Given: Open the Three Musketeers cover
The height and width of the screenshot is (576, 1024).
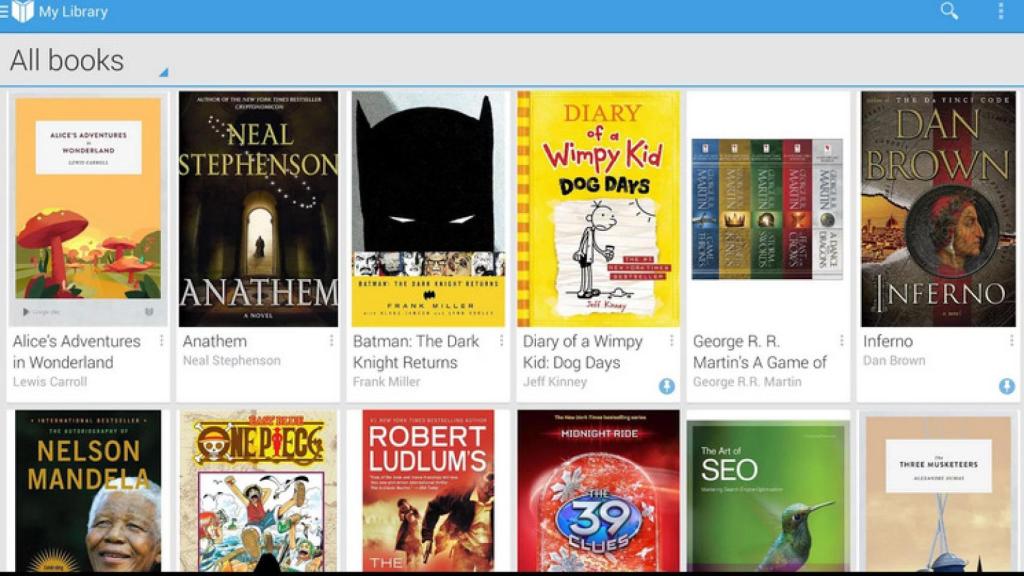Looking at the screenshot, I should point(938,494).
